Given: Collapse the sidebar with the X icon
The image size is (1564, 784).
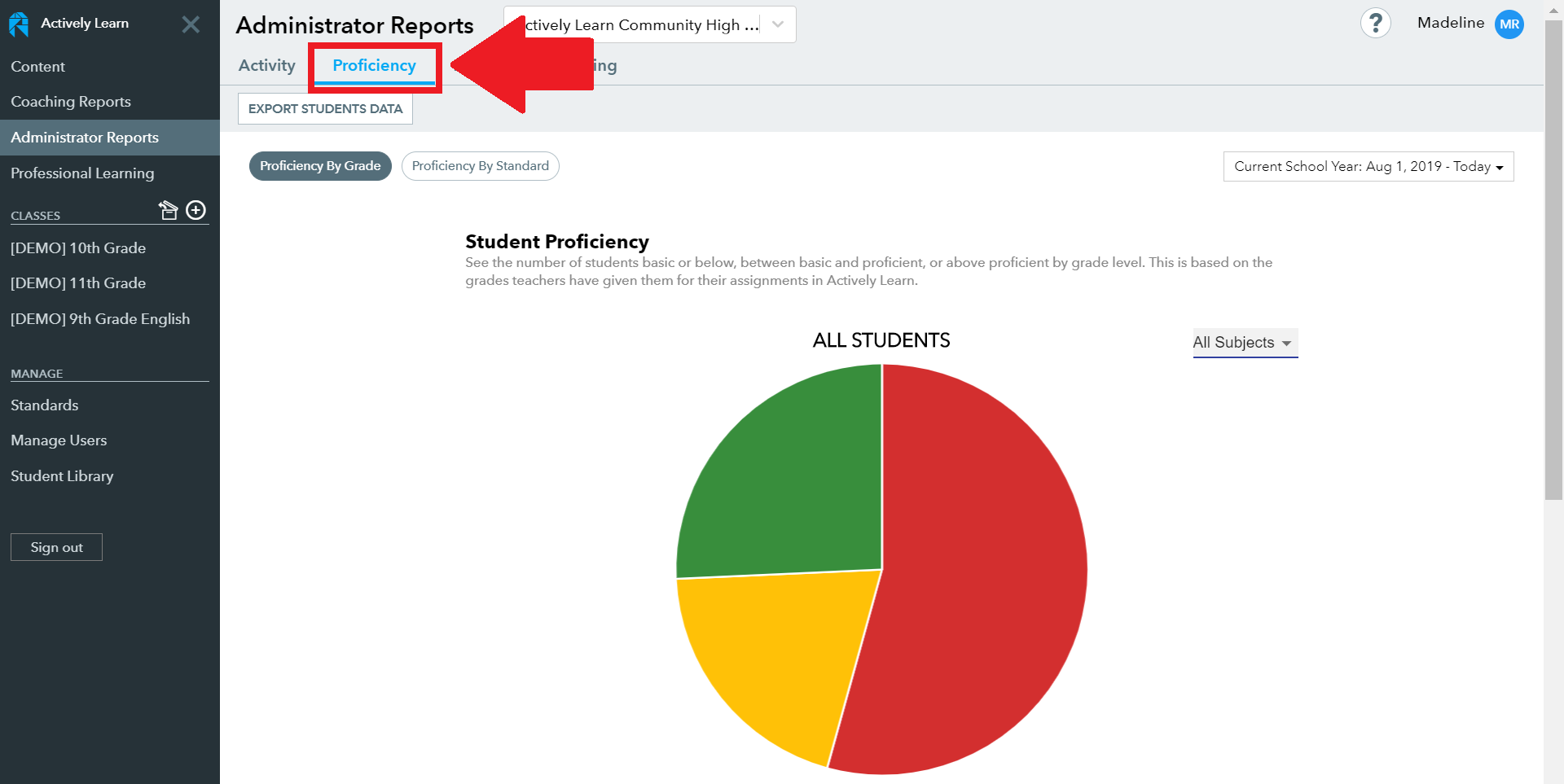Looking at the screenshot, I should [x=191, y=24].
